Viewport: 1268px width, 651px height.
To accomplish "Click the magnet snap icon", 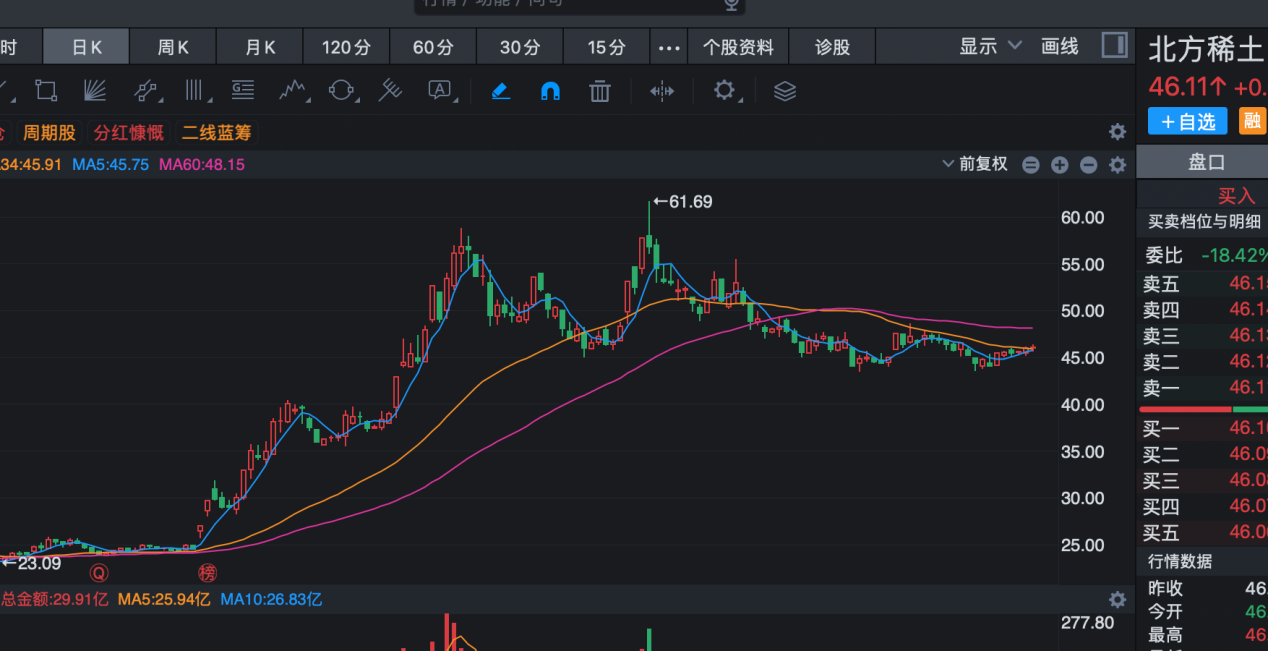I will 550,91.
